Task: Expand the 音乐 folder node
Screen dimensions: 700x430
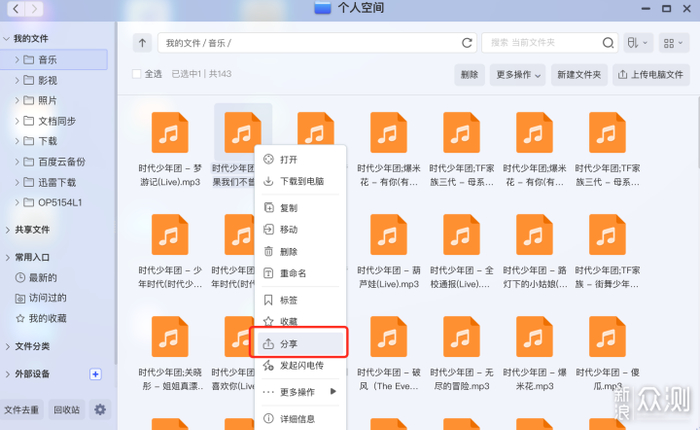Action: [17, 59]
